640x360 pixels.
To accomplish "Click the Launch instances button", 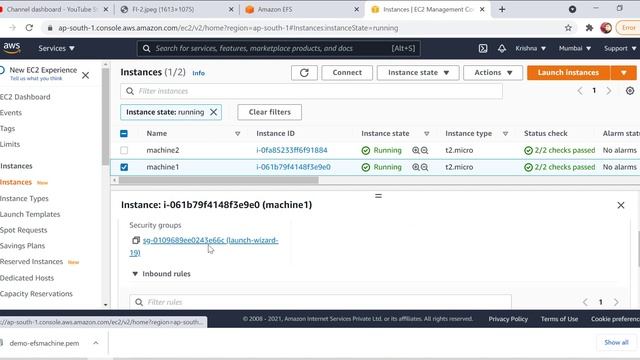I will point(568,73).
